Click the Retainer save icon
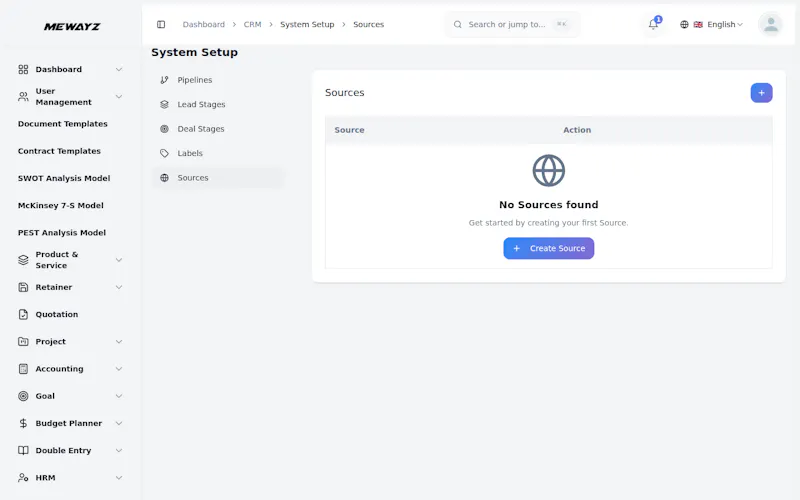This screenshot has width=800, height=500. click(23, 287)
